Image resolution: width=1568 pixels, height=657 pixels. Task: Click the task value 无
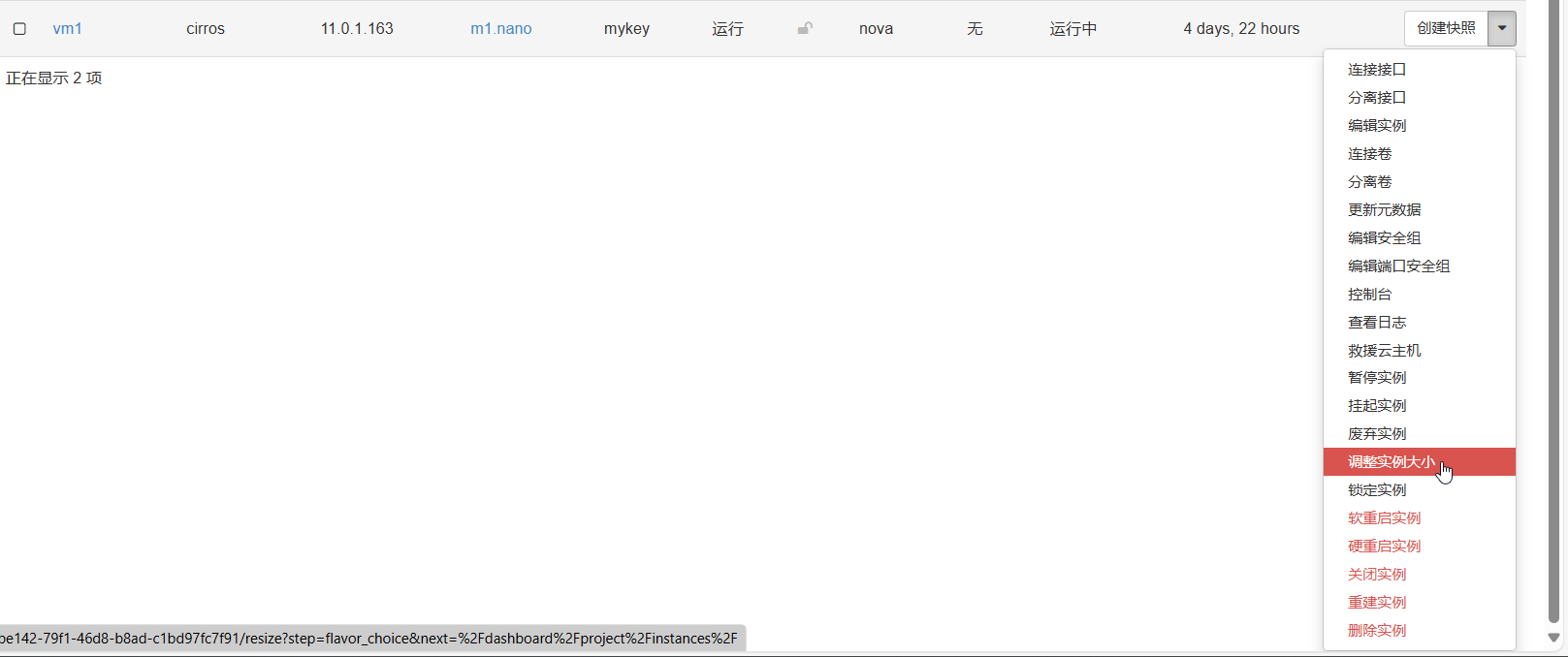point(975,29)
